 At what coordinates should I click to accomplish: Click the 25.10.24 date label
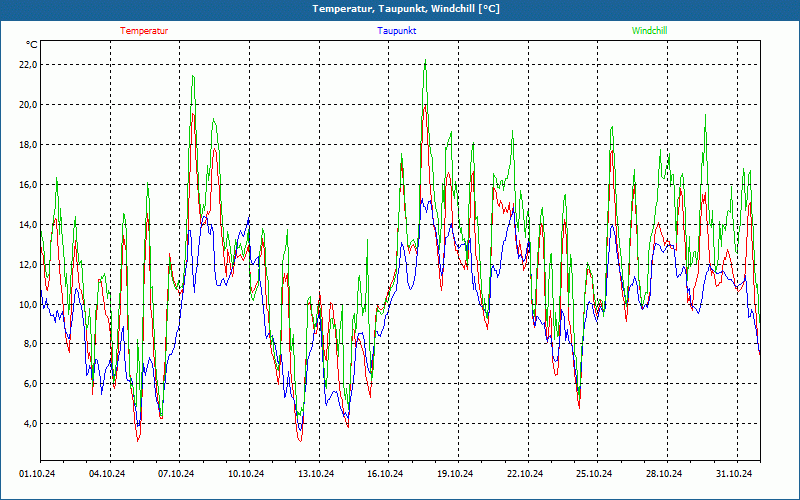[594, 474]
